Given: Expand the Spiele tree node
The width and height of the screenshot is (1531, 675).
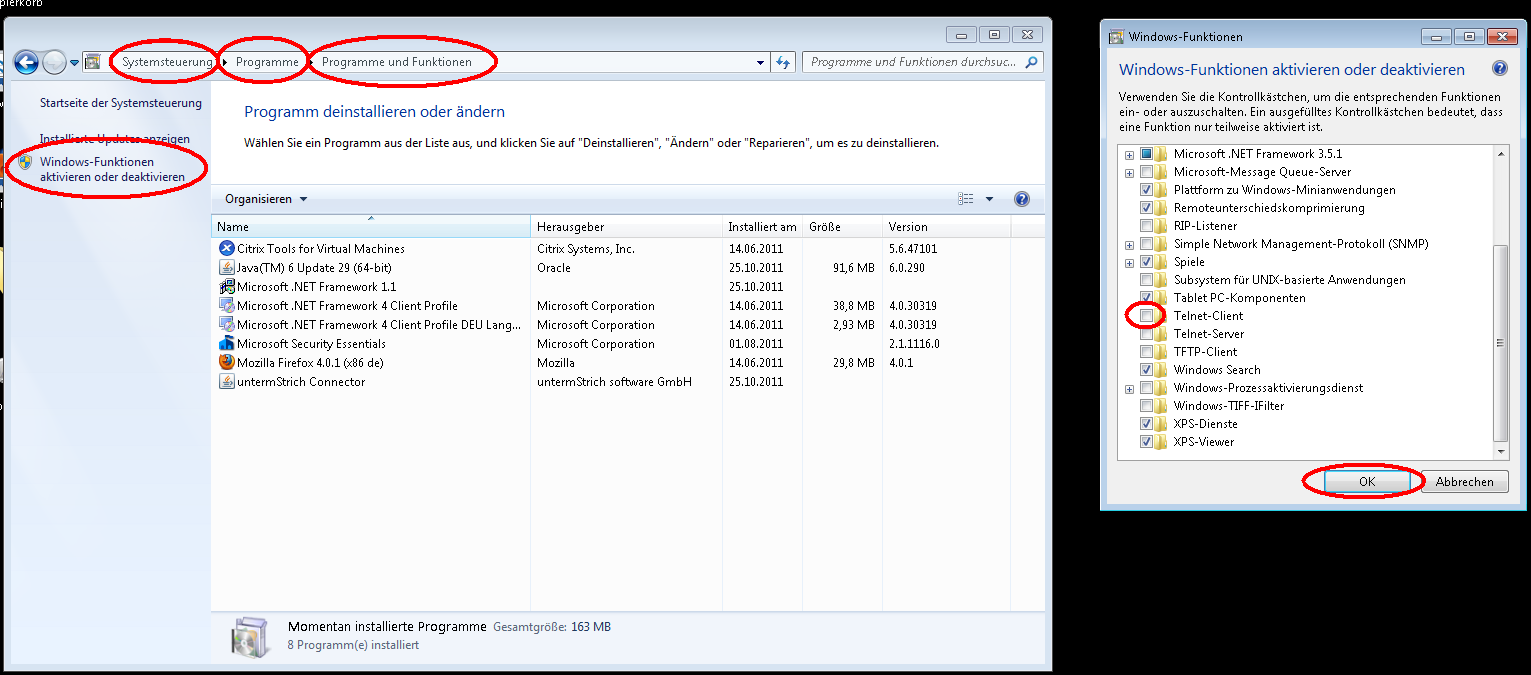Looking at the screenshot, I should [1129, 262].
